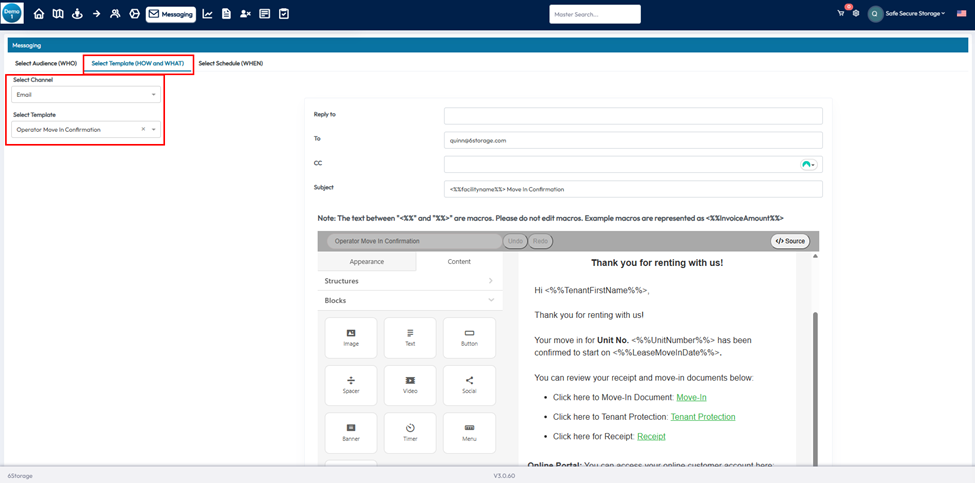Open Safe Secure Storage account menu
This screenshot has height=483, width=975.
click(x=912, y=14)
